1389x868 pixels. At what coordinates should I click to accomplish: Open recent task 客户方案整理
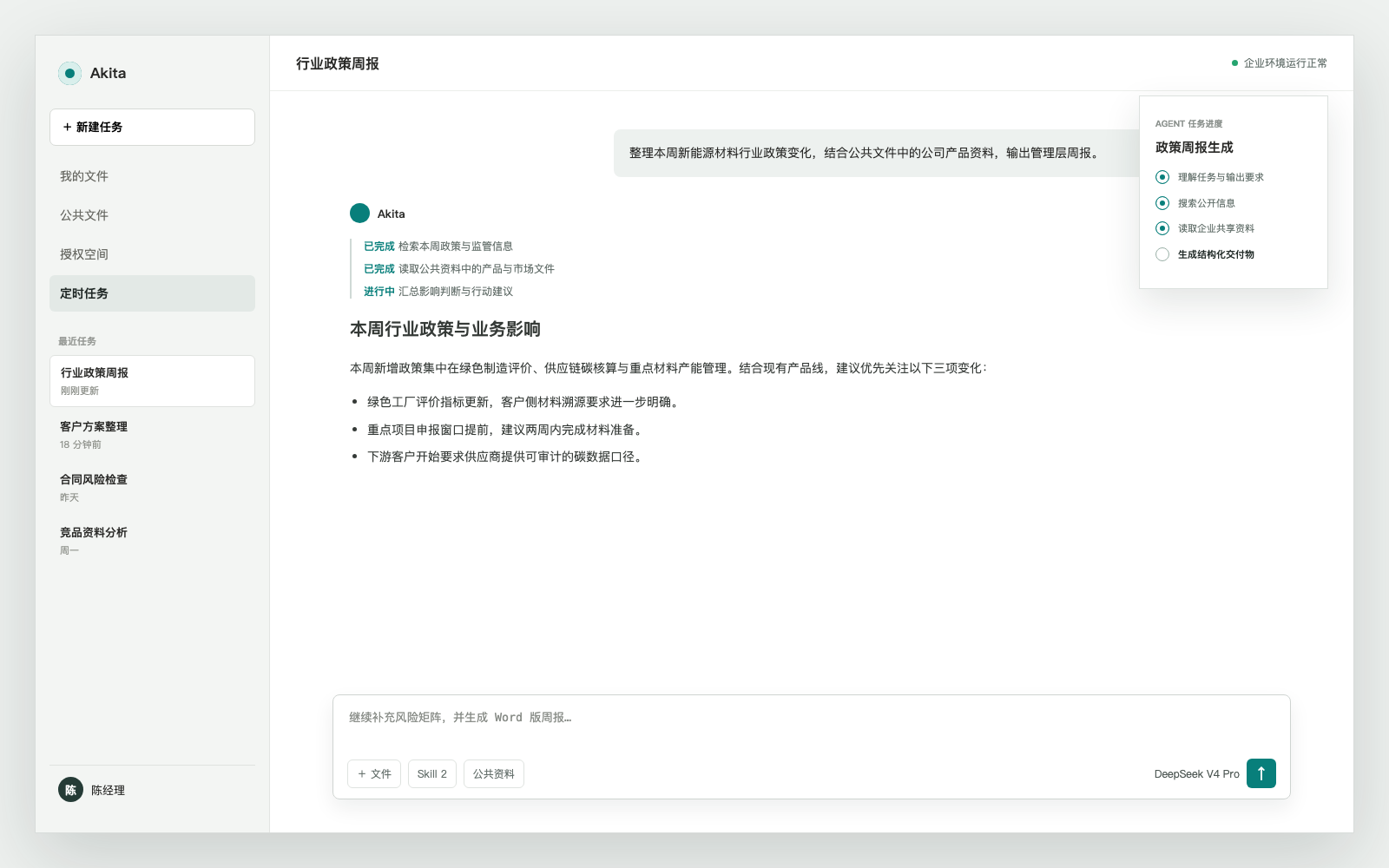pos(152,435)
